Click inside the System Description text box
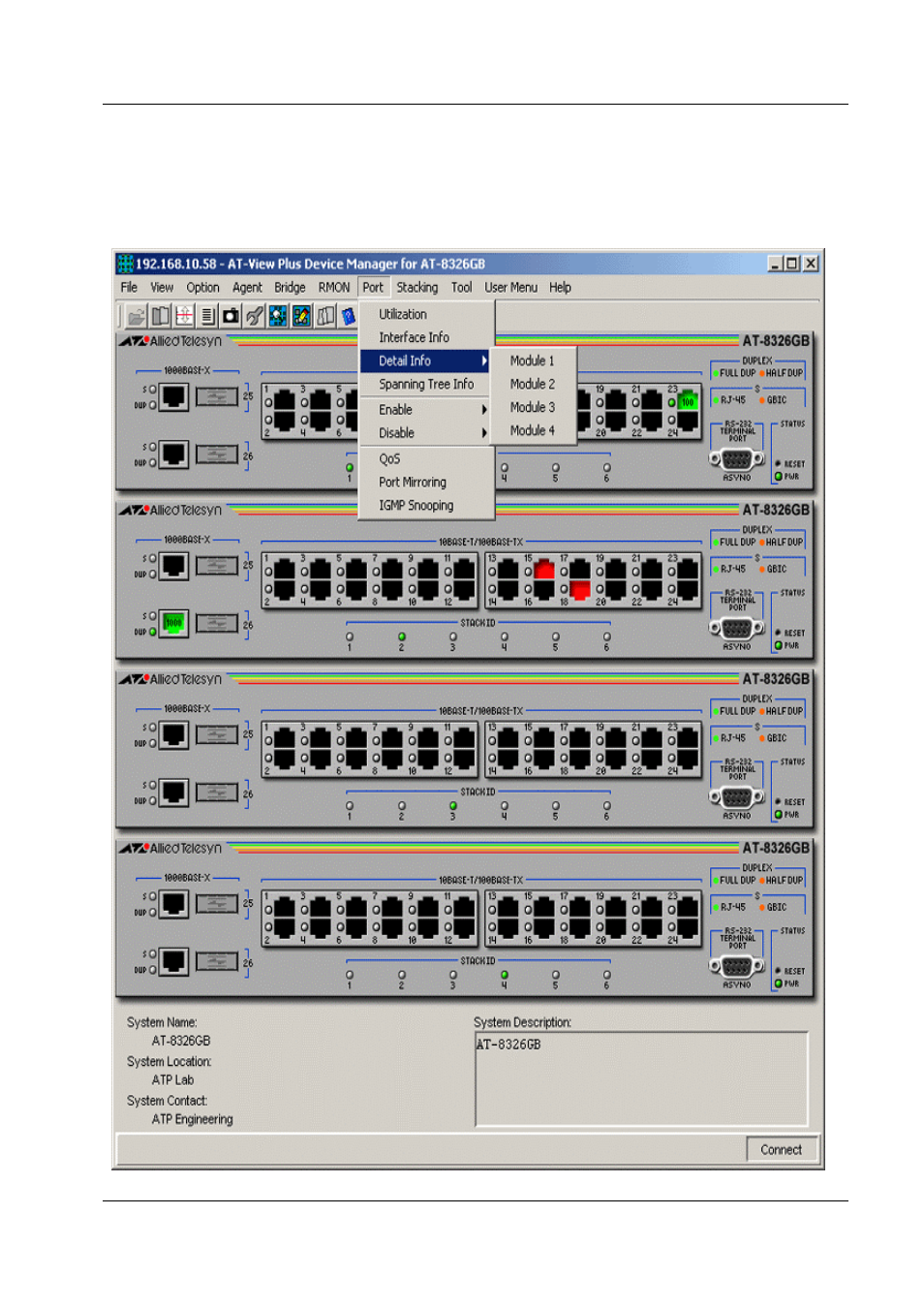 641,1079
